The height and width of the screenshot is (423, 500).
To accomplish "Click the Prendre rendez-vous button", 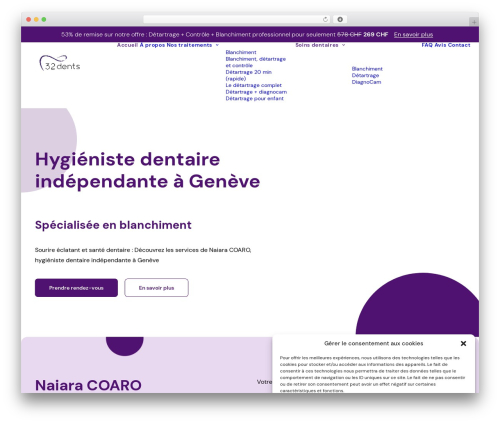I will click(76, 288).
